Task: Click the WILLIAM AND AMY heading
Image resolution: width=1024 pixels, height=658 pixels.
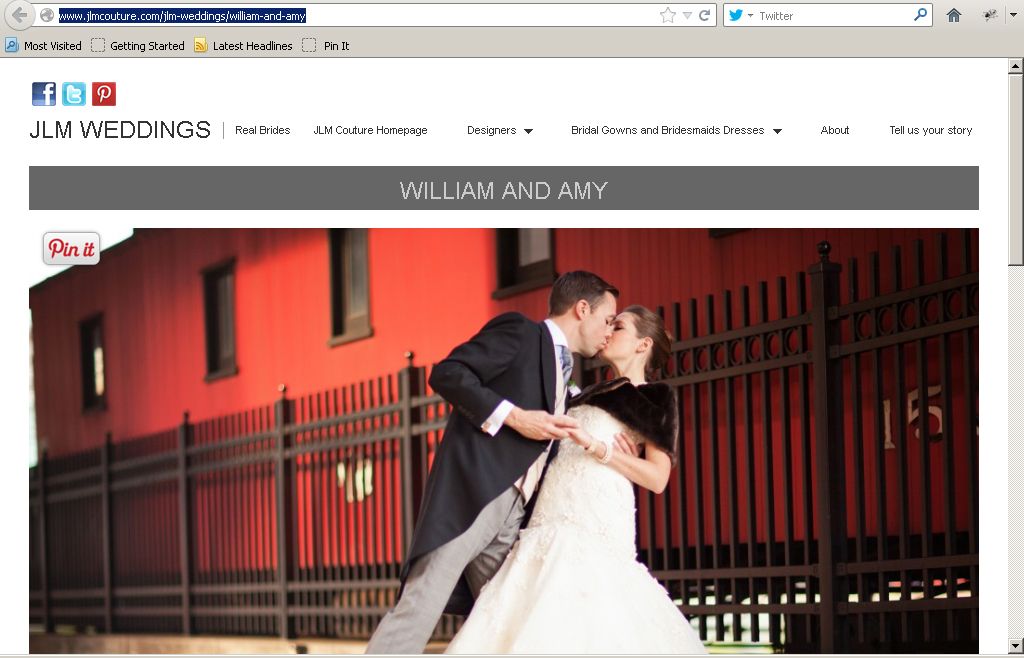Action: (x=504, y=190)
